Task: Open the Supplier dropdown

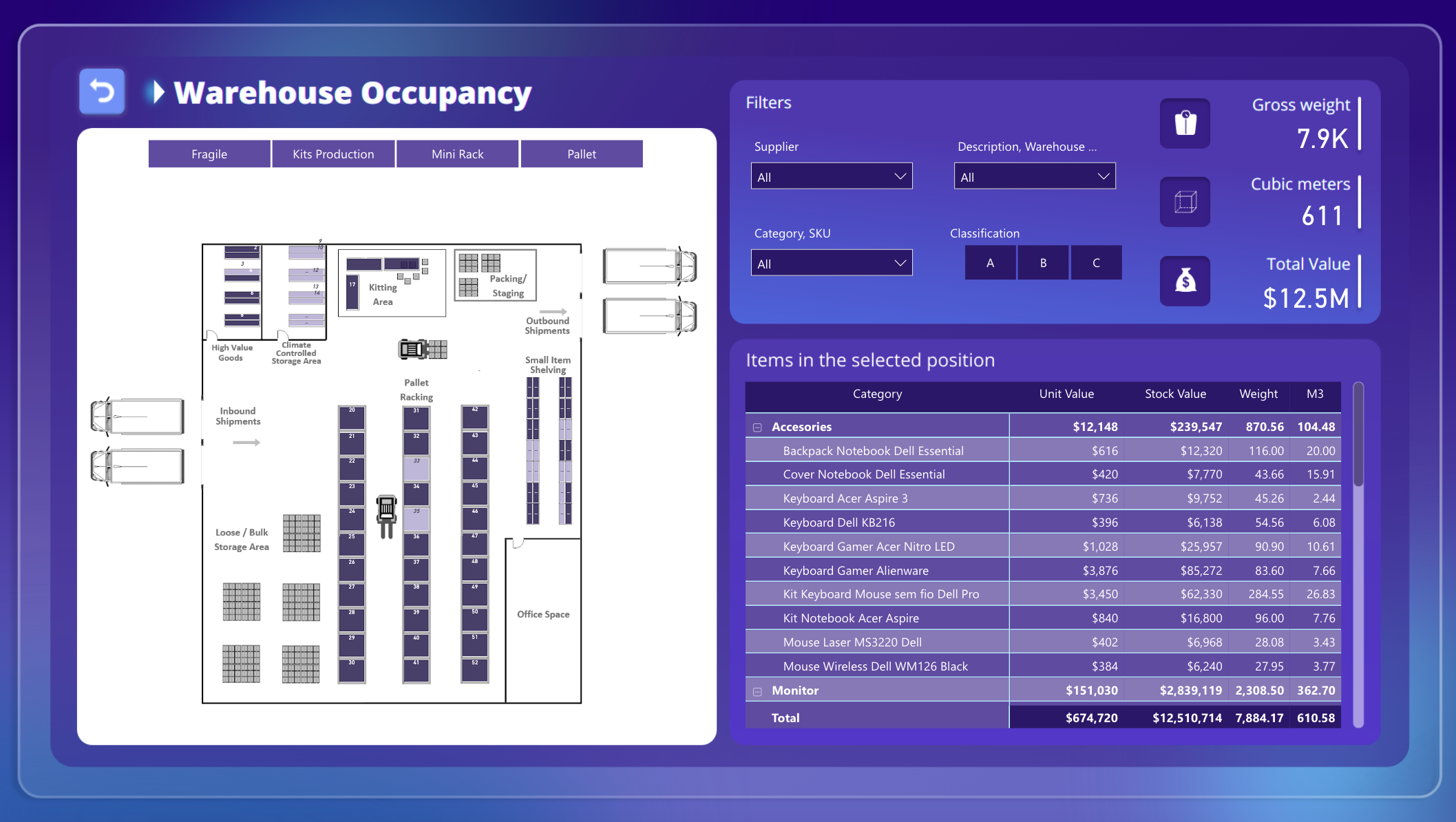Action: 831,177
